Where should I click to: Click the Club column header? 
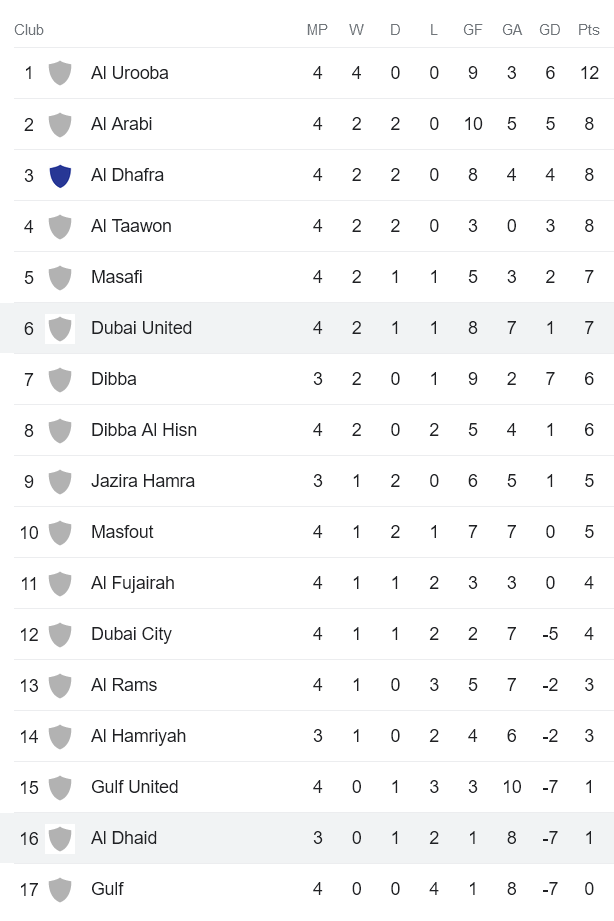(x=29, y=30)
